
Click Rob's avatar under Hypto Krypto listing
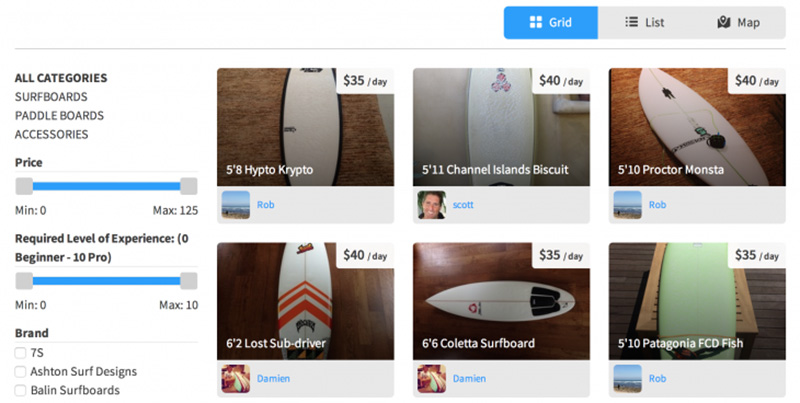coord(236,205)
